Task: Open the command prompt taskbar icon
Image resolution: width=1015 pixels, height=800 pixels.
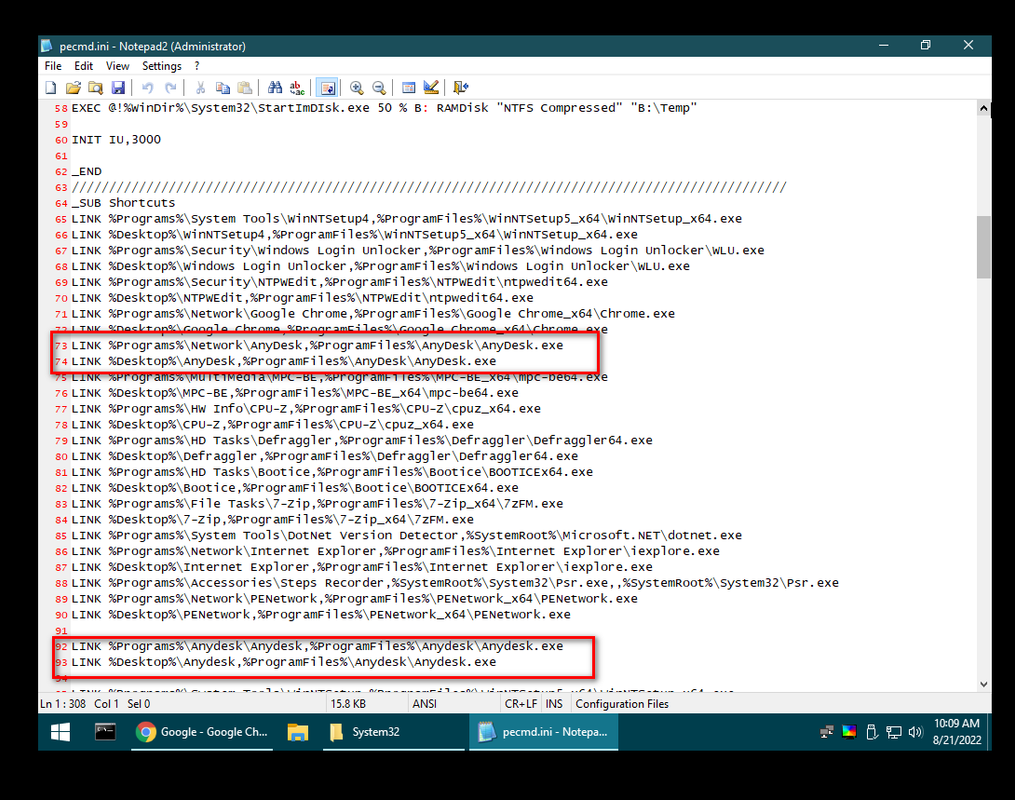Action: (x=105, y=732)
